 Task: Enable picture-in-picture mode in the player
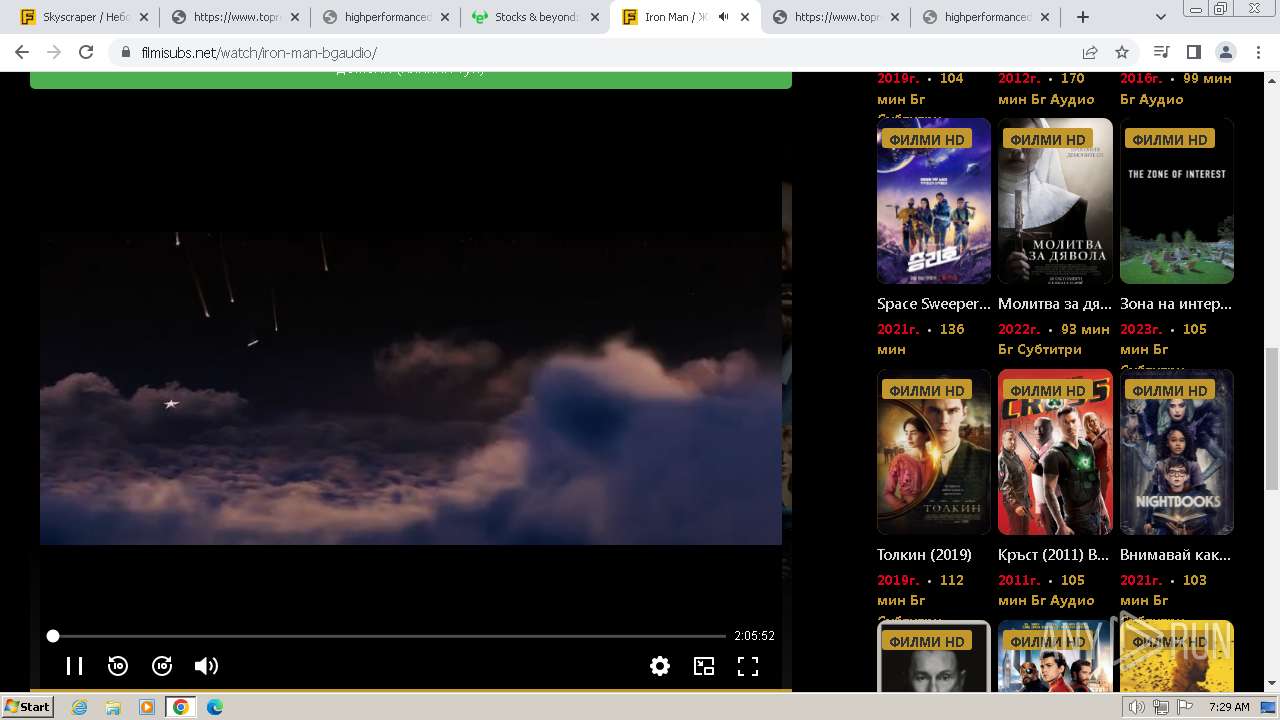pos(704,666)
